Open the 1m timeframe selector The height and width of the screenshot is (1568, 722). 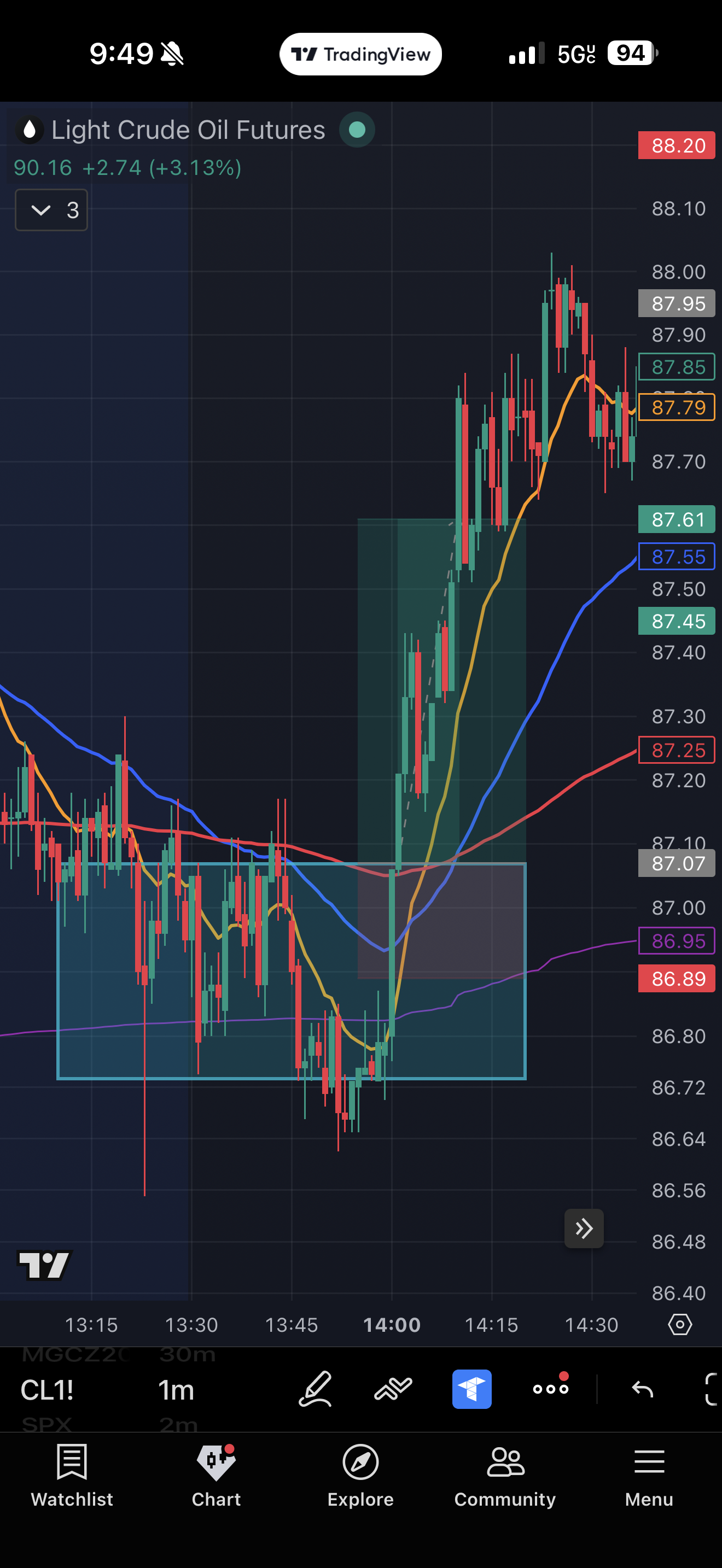pos(176,1390)
